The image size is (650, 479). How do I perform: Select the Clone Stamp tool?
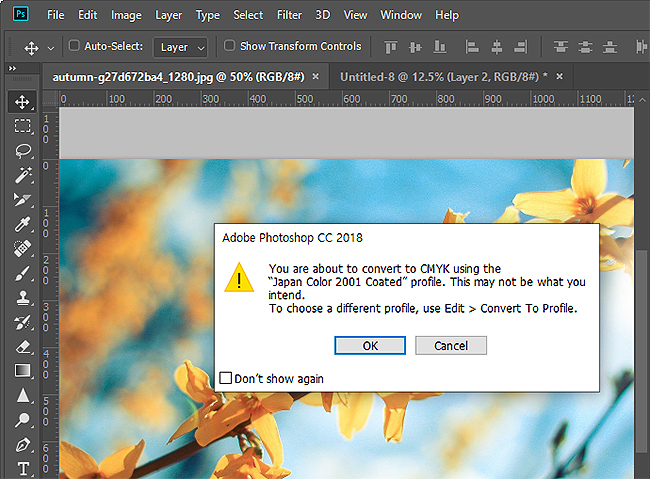pyautogui.click(x=22, y=298)
